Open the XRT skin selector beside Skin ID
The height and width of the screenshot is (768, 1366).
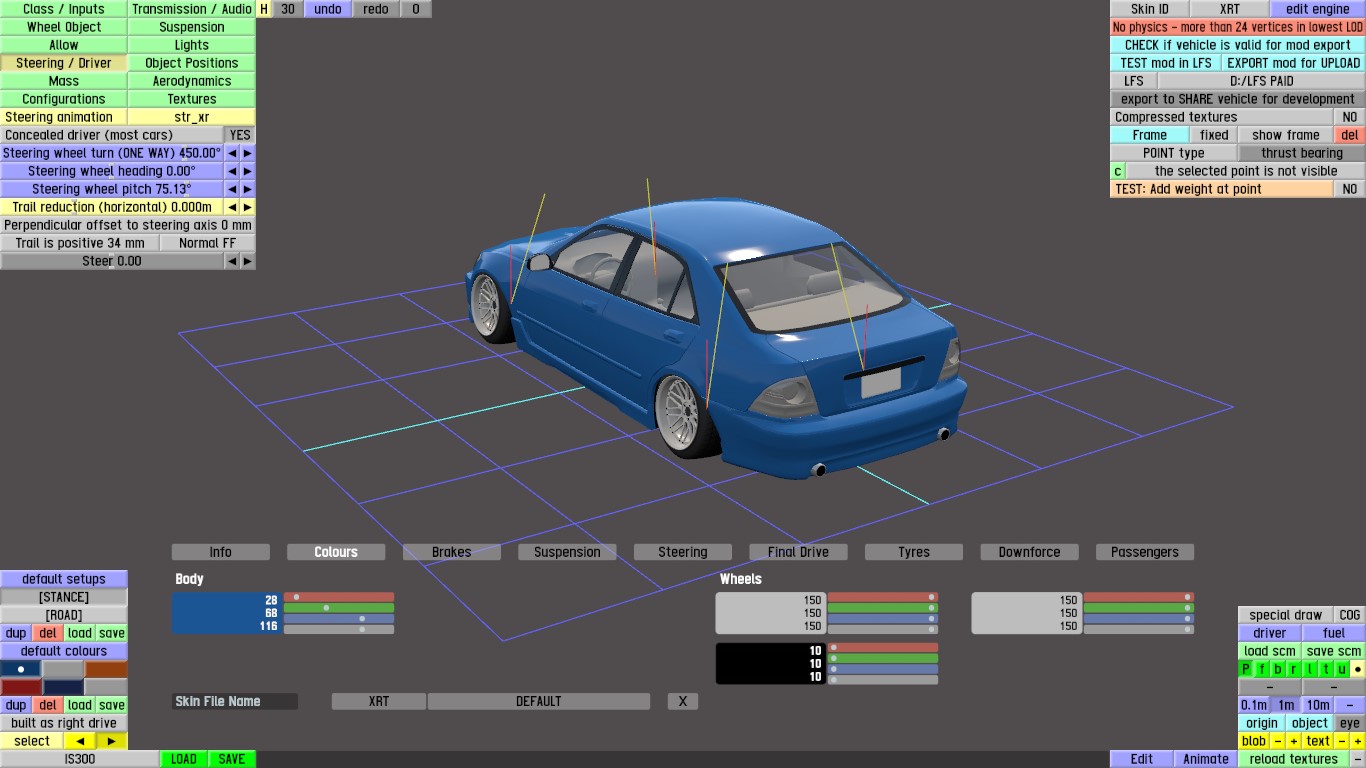[x=1230, y=9]
